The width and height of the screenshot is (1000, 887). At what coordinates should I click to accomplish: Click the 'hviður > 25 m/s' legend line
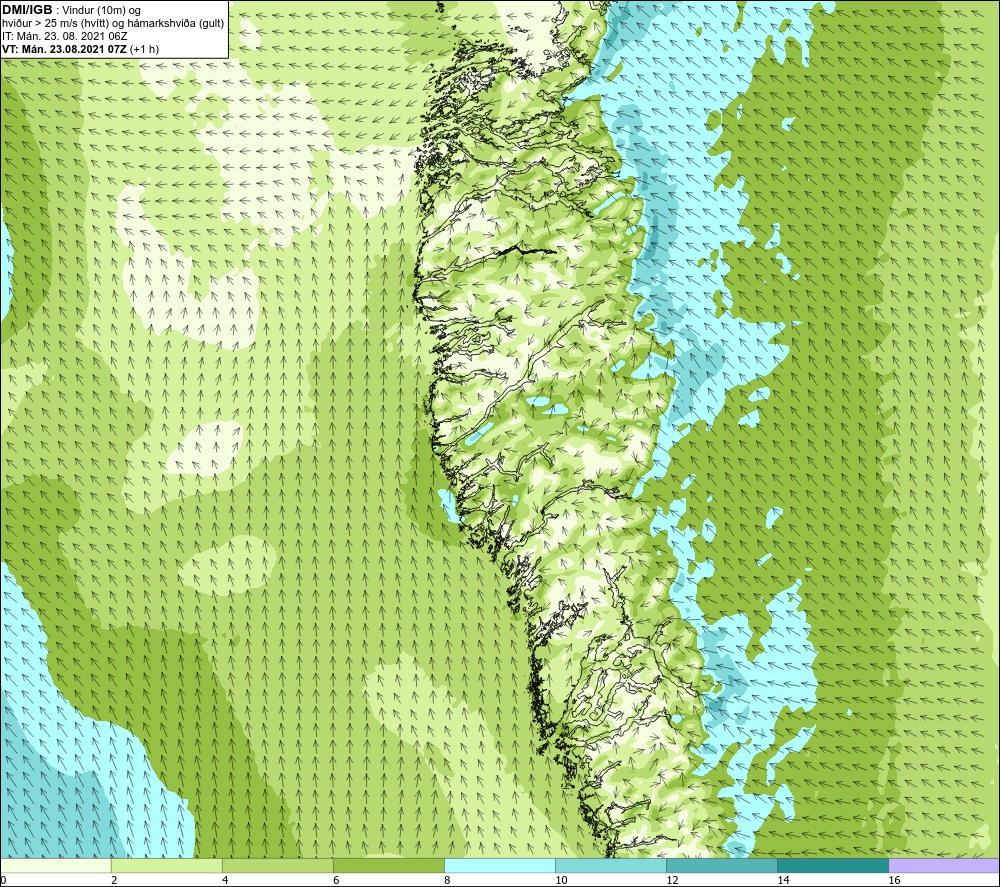point(113,24)
